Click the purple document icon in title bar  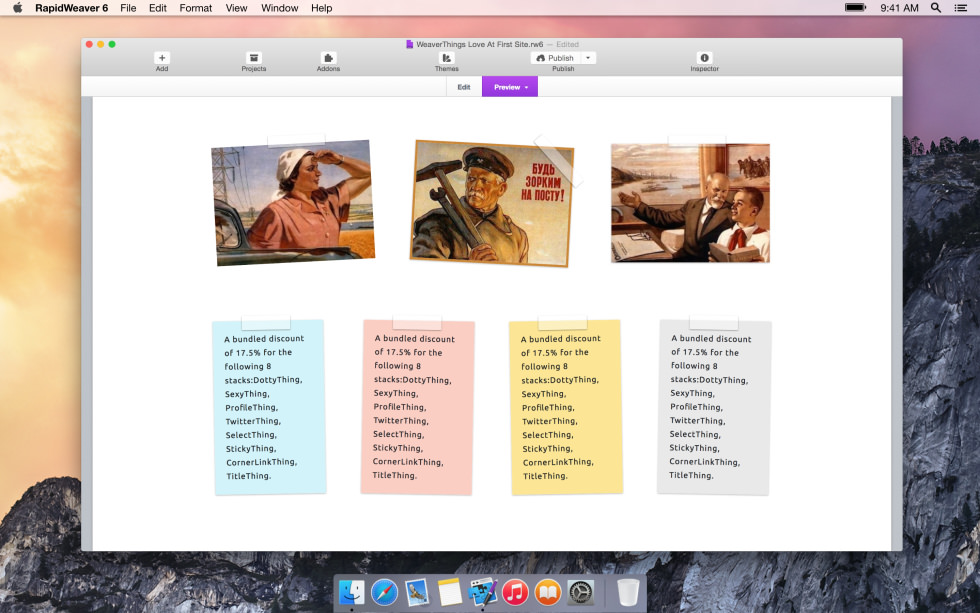coord(409,44)
